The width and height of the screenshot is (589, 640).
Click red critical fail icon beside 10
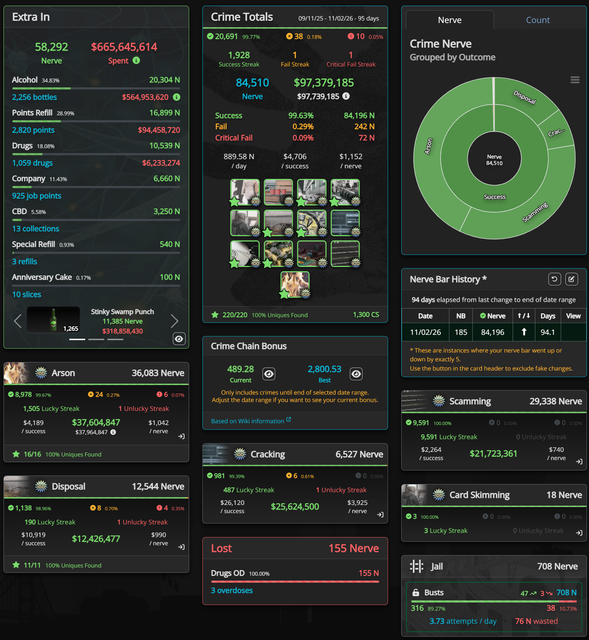351,36
